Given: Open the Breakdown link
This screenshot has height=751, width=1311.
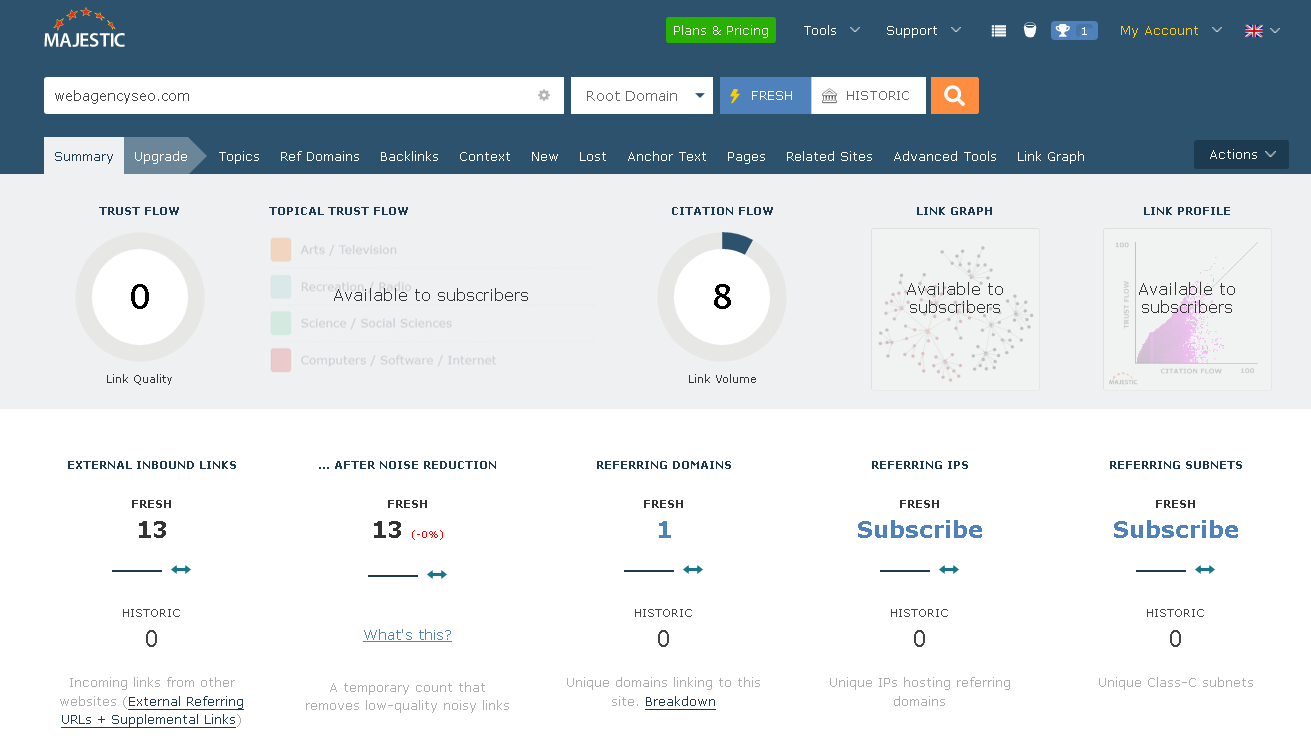Looking at the screenshot, I should [x=680, y=701].
